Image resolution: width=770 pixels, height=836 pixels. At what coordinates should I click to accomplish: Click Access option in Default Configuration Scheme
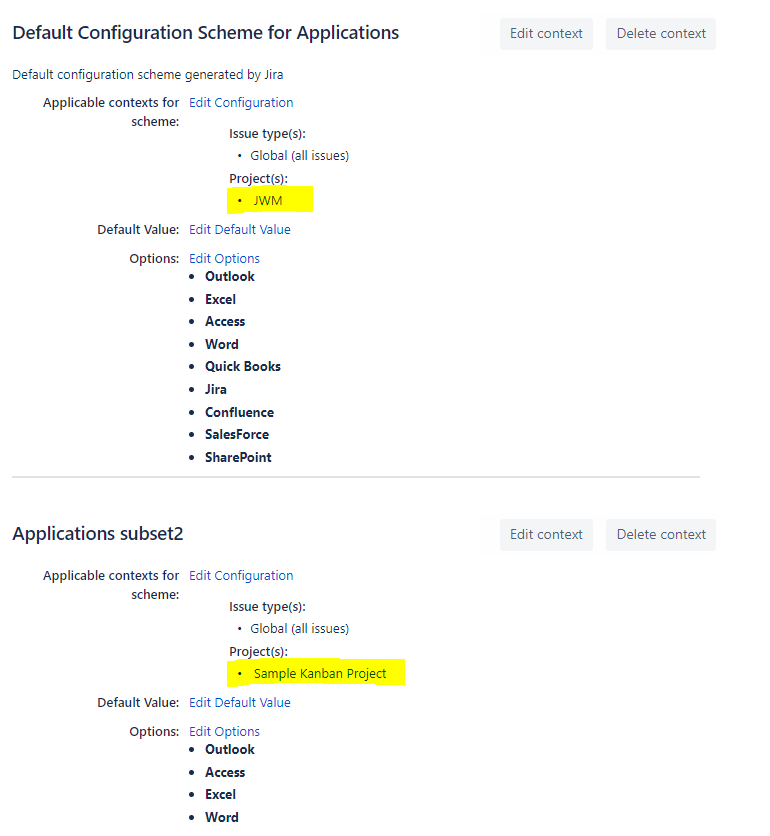[225, 321]
